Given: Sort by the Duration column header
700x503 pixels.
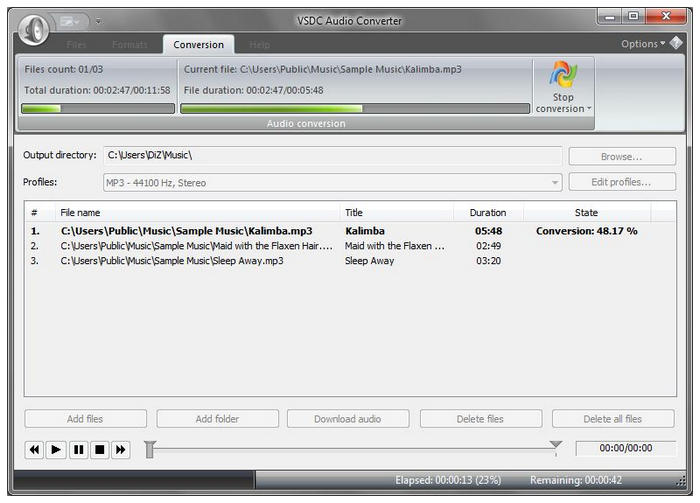Looking at the screenshot, I should click(488, 212).
